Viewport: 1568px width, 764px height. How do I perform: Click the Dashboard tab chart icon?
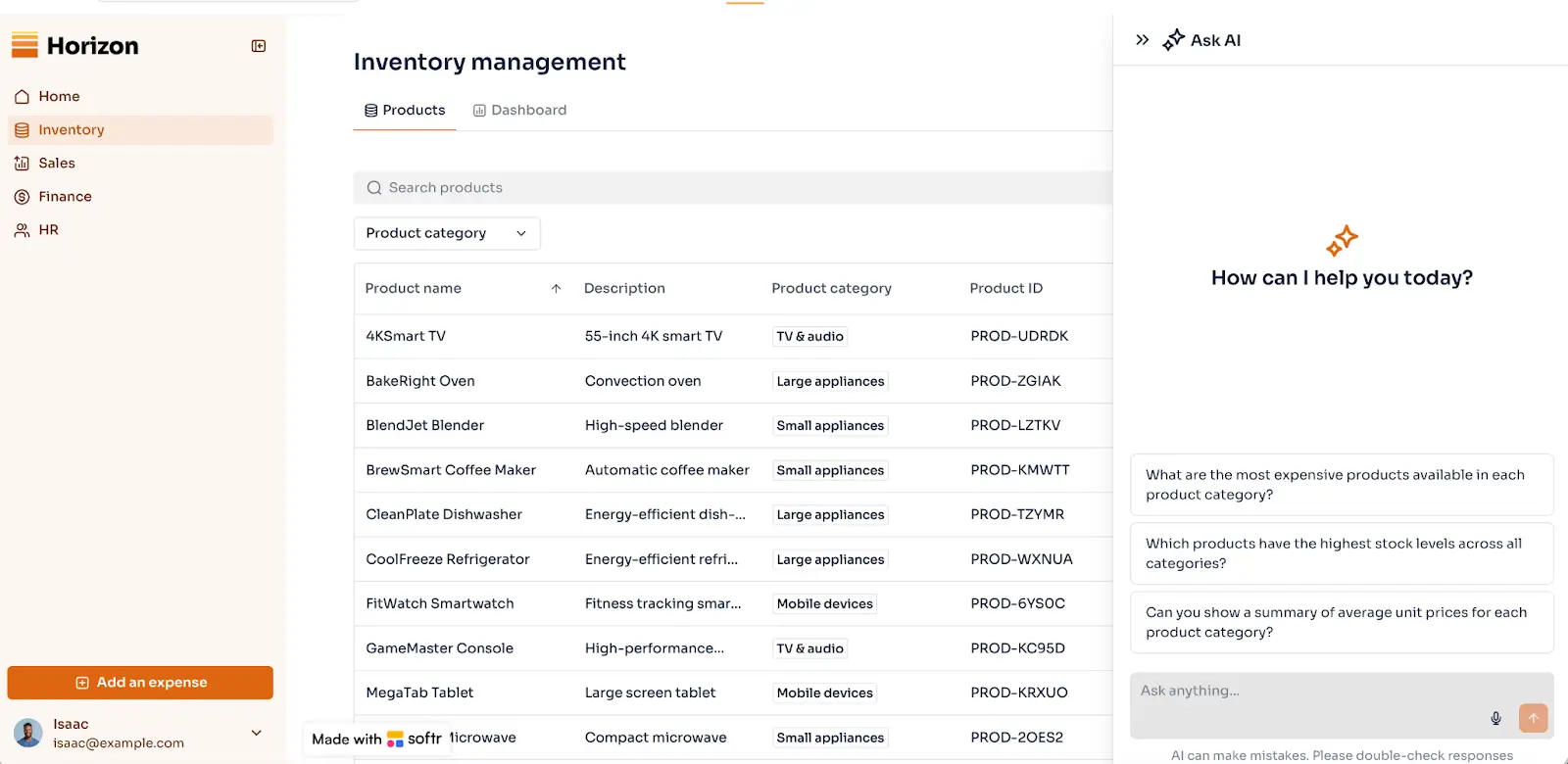(x=479, y=111)
